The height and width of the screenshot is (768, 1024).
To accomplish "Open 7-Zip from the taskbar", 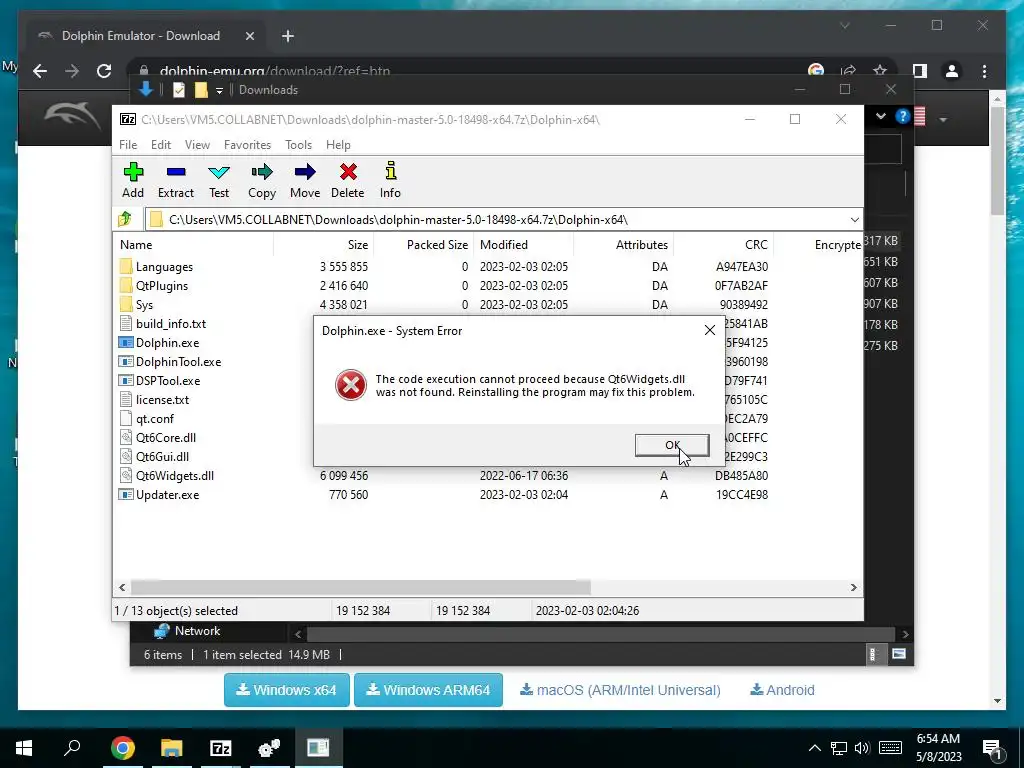I will click(x=220, y=748).
